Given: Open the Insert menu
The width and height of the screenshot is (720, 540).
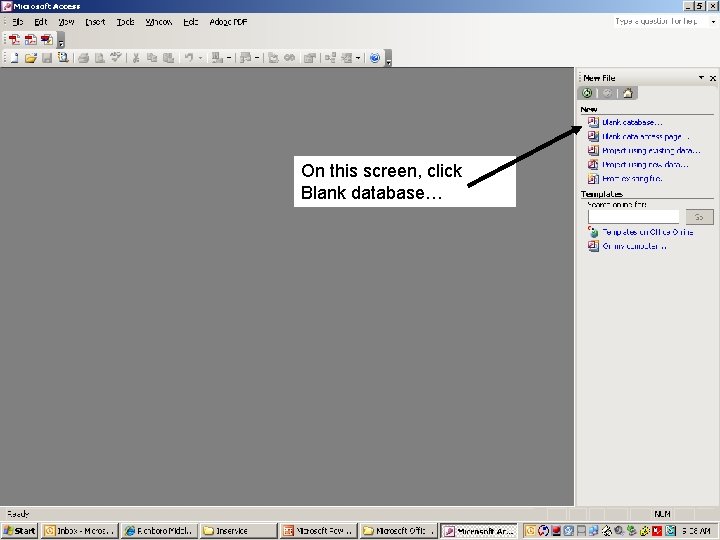Looking at the screenshot, I should click(95, 22).
